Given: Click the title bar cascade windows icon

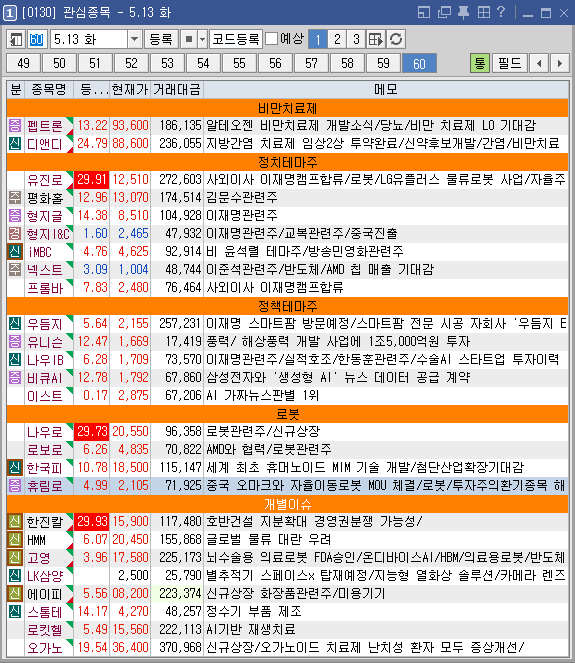Looking at the screenshot, I should click(444, 12).
